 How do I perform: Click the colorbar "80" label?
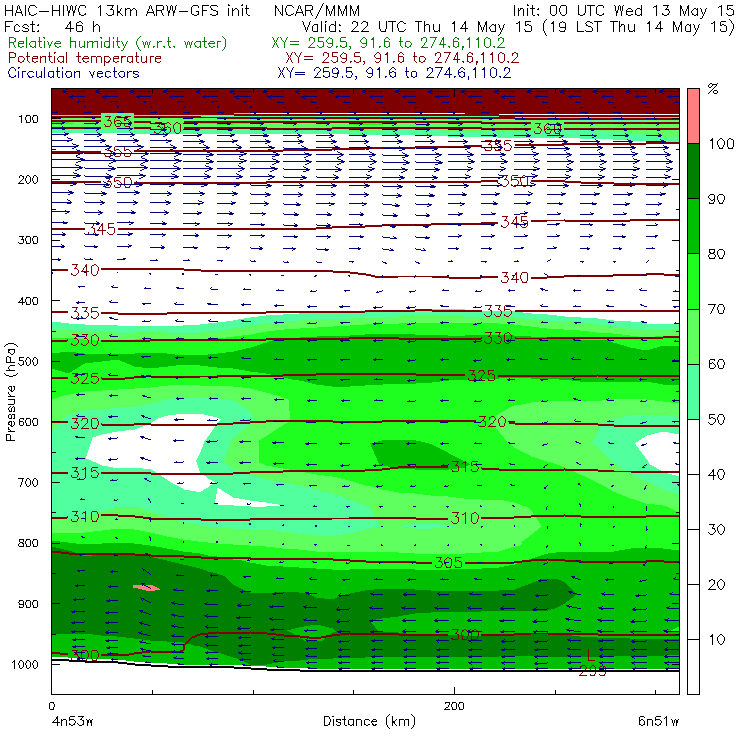(x=716, y=254)
